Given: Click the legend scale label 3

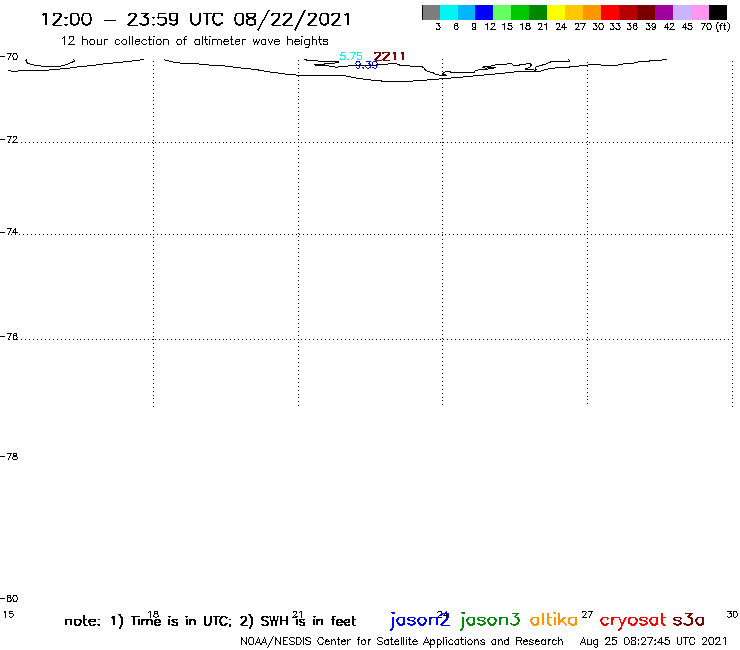Looking at the screenshot, I should pos(438,27).
